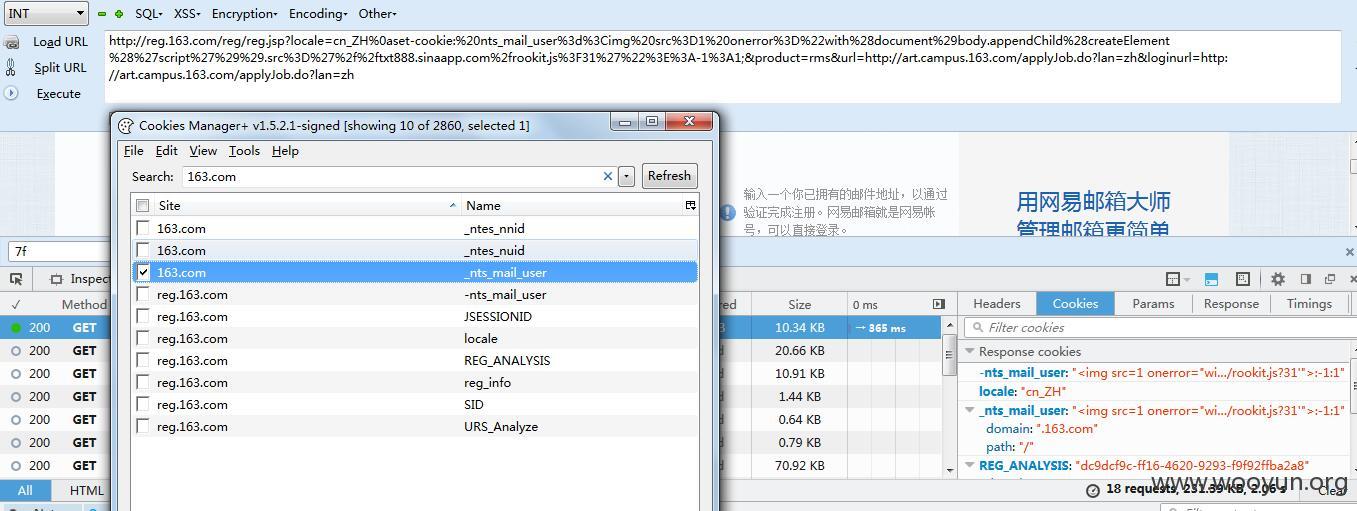Switch to the Headers tab
The width and height of the screenshot is (1357, 511).
tap(997, 304)
